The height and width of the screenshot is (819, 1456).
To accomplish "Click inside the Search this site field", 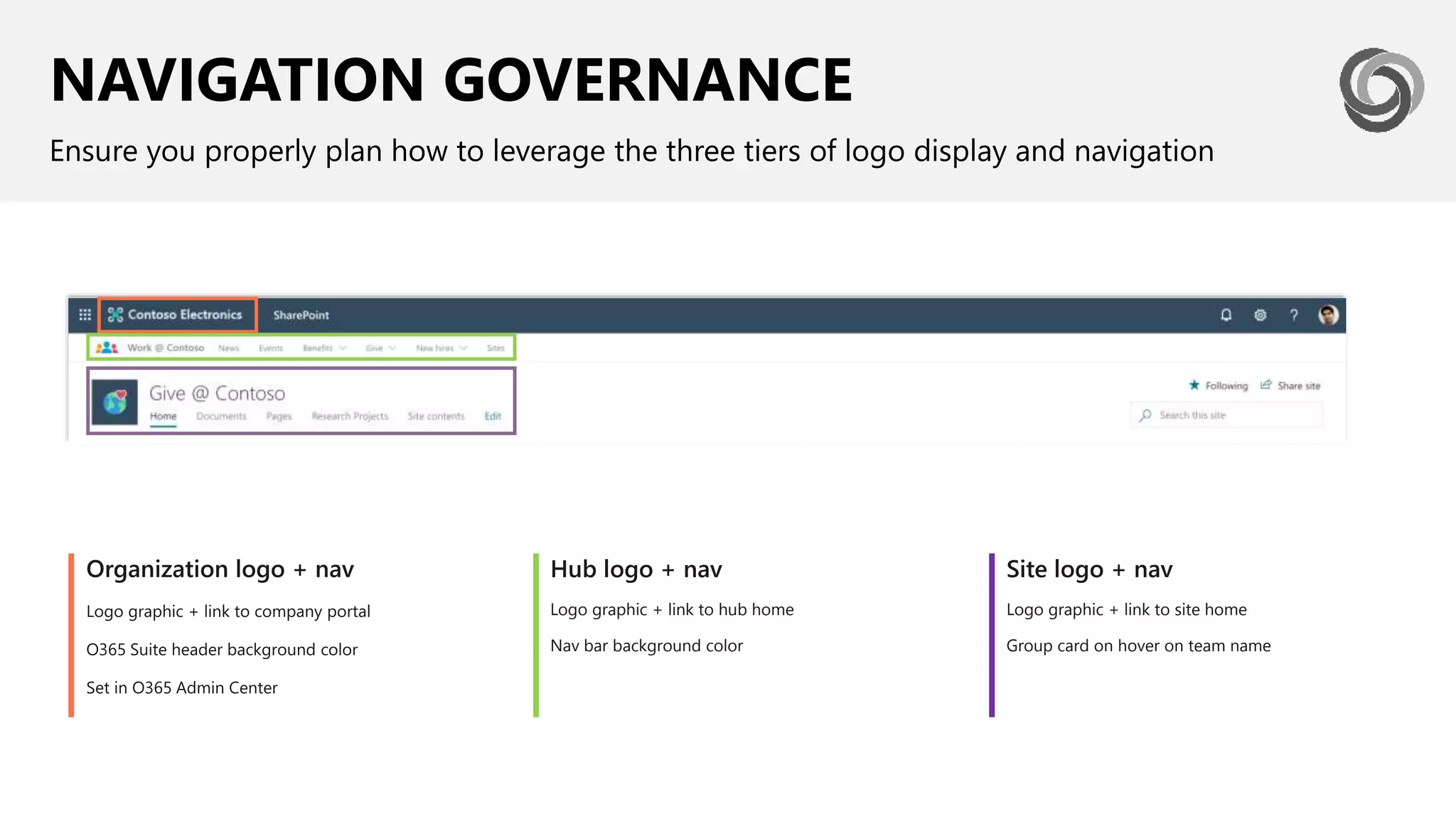I will (1227, 415).
